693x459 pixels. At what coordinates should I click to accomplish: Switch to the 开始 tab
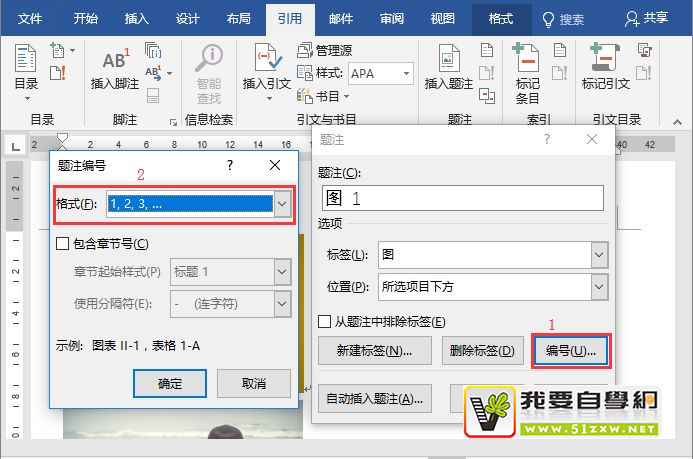86,19
